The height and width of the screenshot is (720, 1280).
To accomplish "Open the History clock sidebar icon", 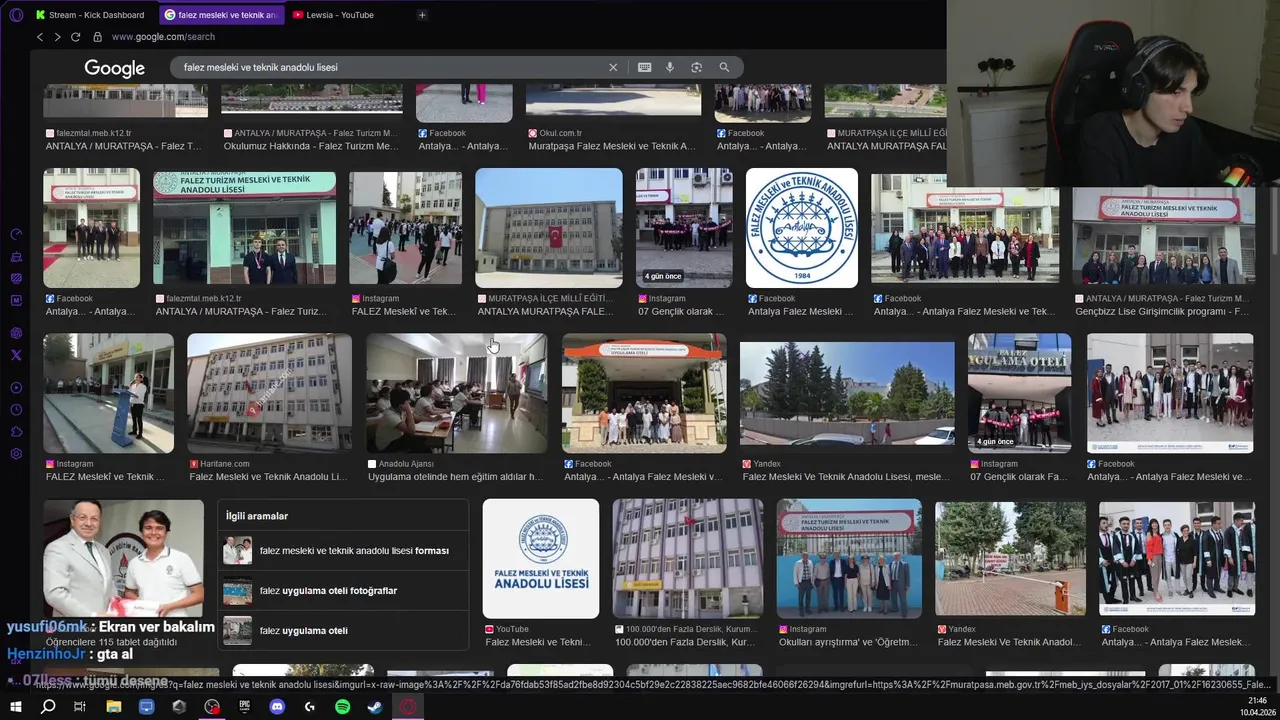I will (16, 410).
